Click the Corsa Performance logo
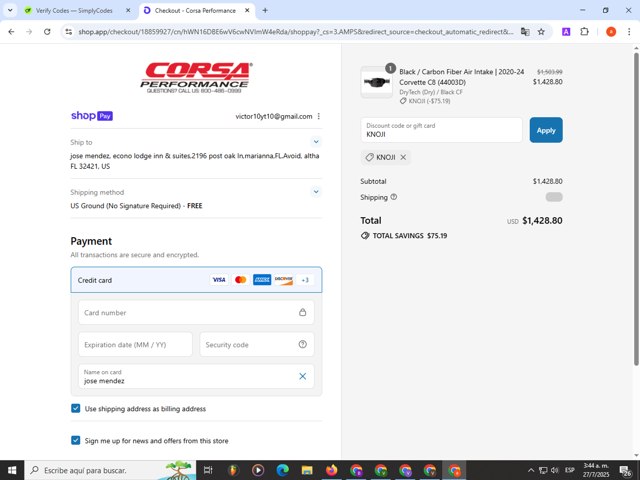Screen dimensions: 640x480 point(196,78)
